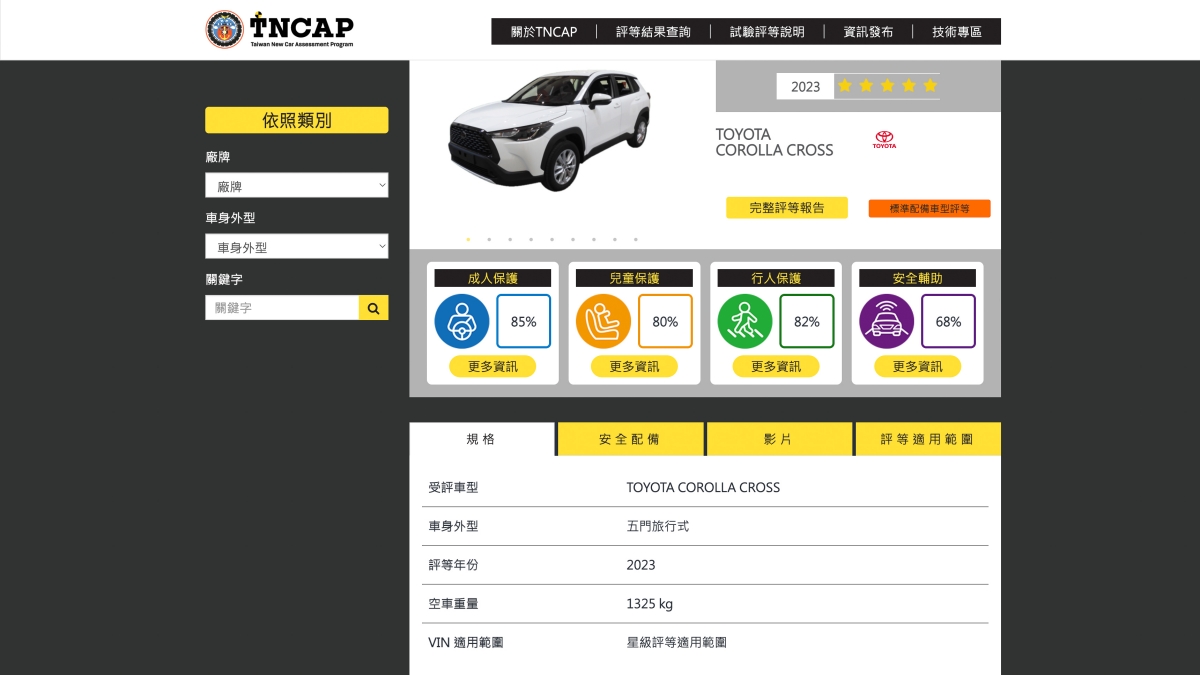1200x675 pixels.
Task: Click the keyword search magnifier icon
Action: click(373, 307)
